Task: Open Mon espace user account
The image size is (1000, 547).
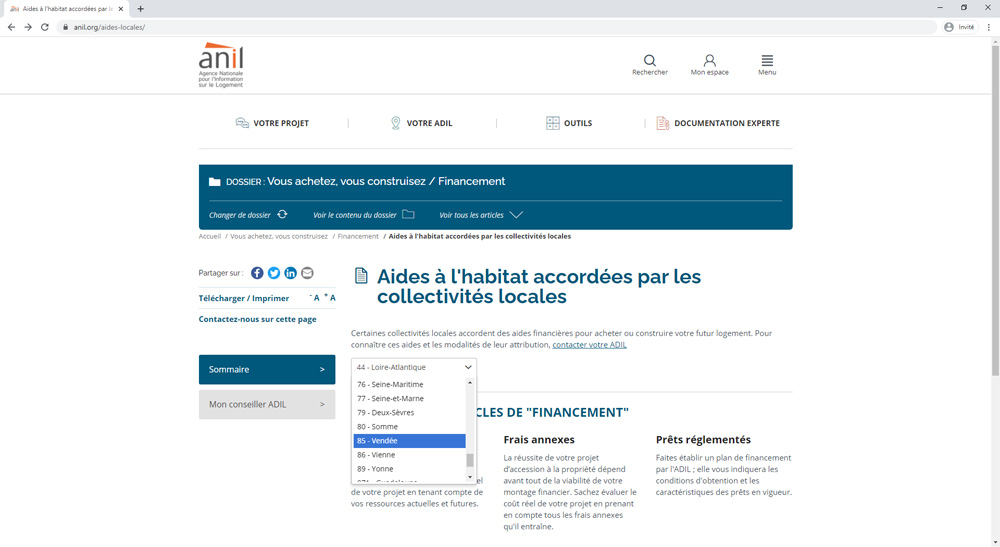Action: (709, 64)
